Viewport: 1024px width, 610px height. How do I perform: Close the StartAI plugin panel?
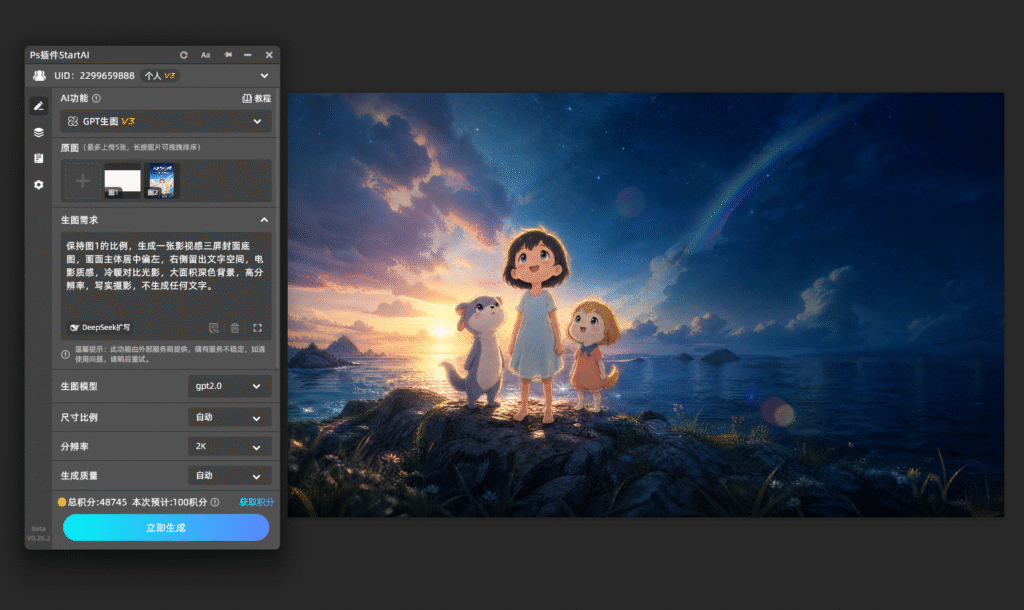tap(269, 55)
